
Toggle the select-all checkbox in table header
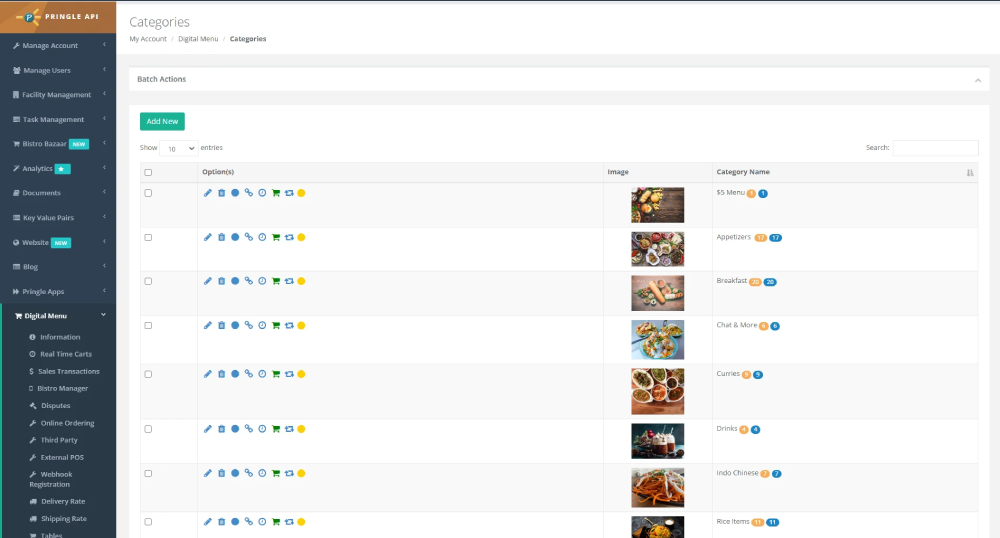point(149,172)
